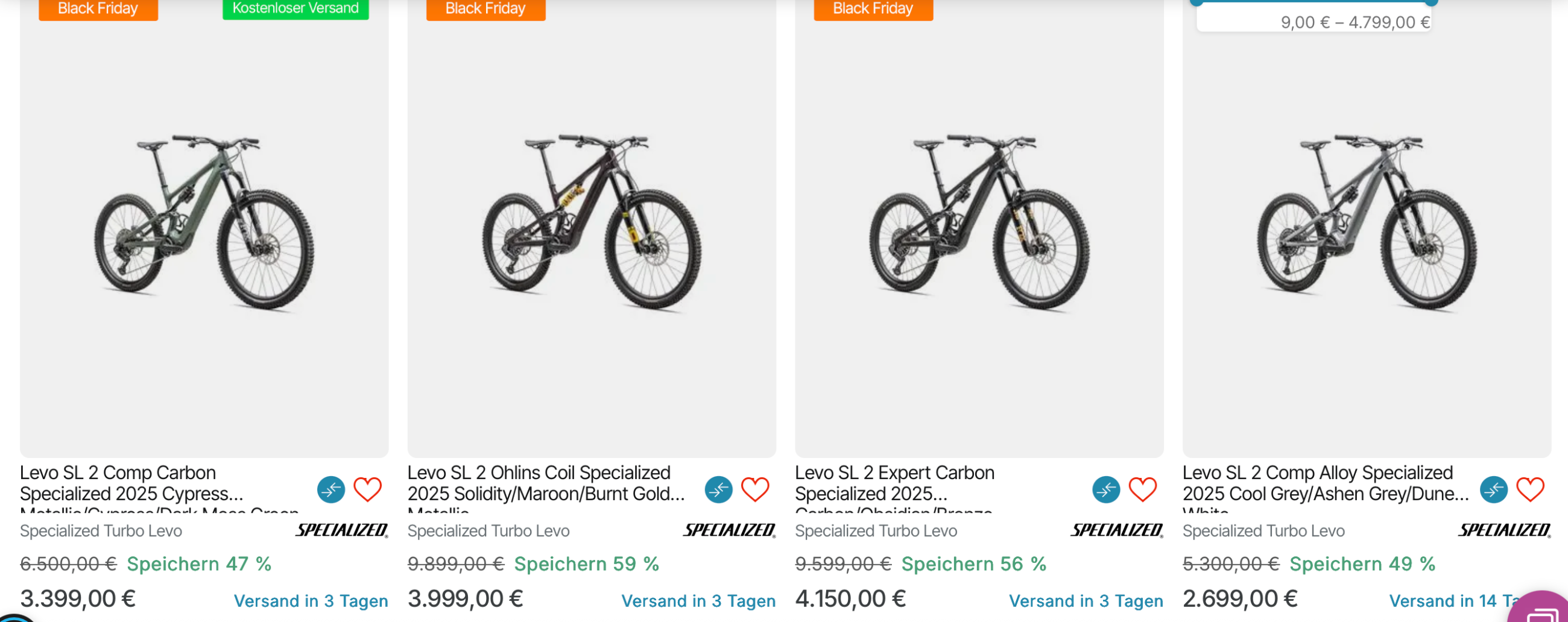The height and width of the screenshot is (622, 1568).
Task: Click Specialized logo under Comp Carbon bike
Action: click(x=341, y=530)
